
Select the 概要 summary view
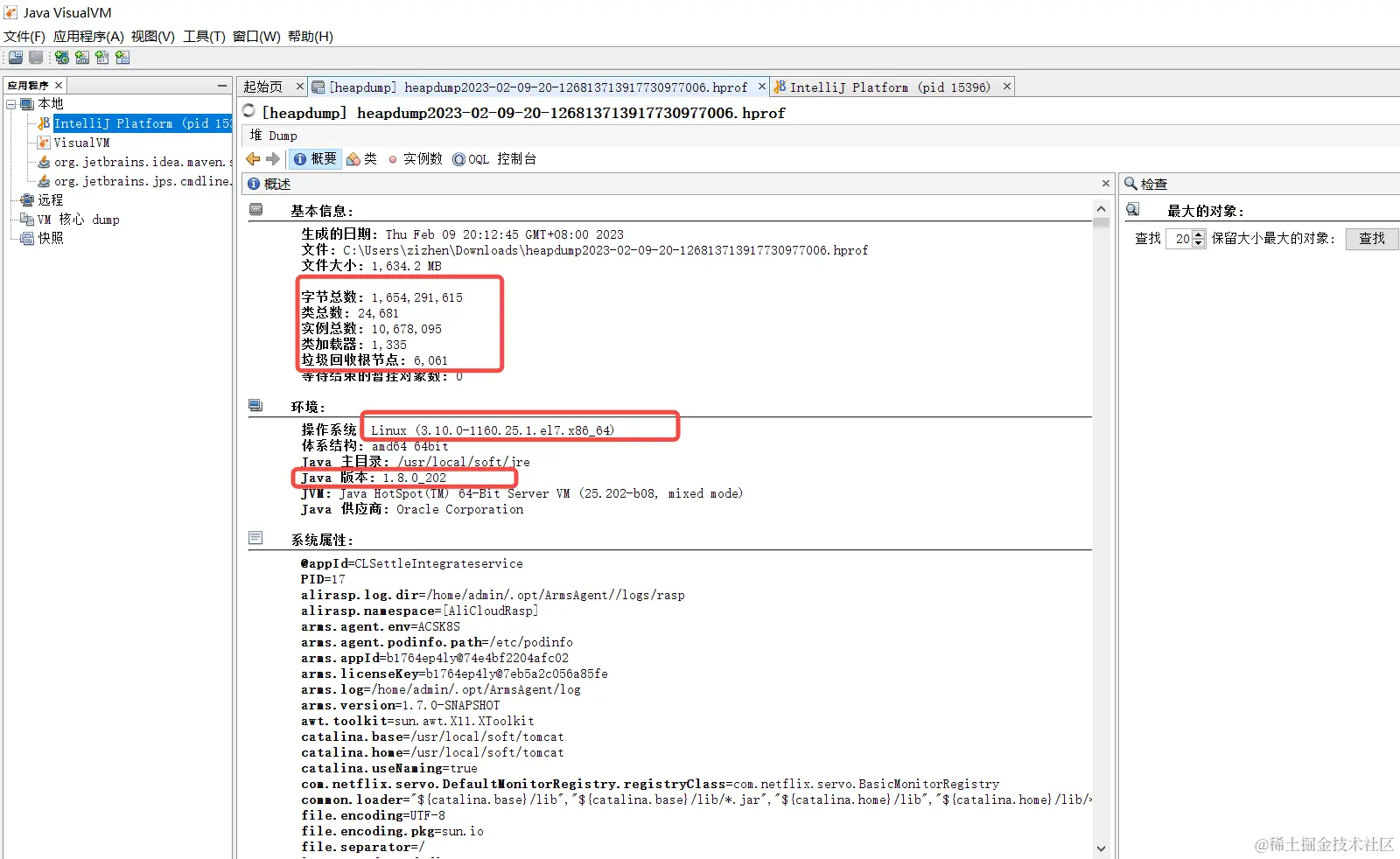[314, 159]
